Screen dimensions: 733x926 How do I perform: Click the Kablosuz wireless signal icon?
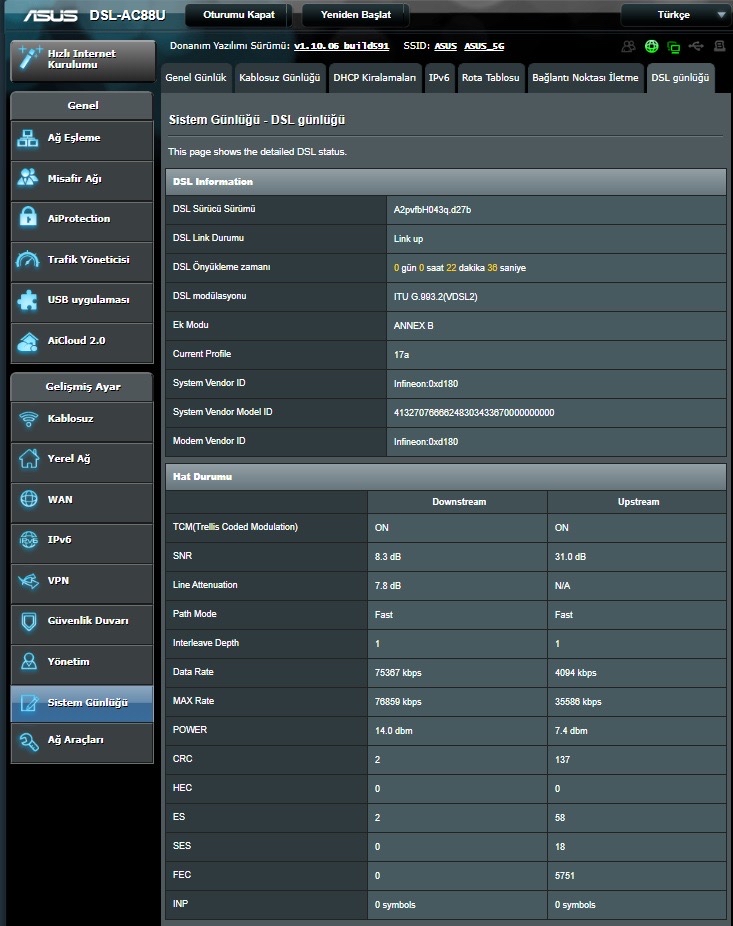pyautogui.click(x=28, y=419)
